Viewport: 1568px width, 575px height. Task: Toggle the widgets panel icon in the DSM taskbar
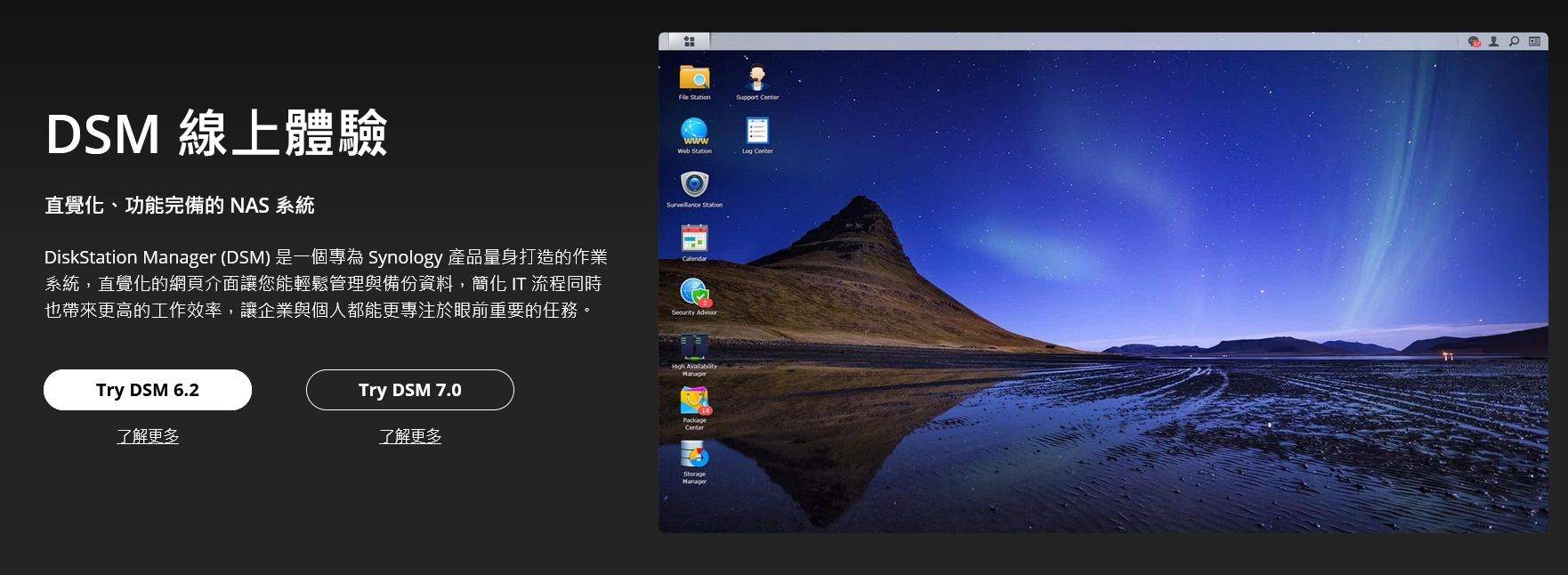[1534, 42]
